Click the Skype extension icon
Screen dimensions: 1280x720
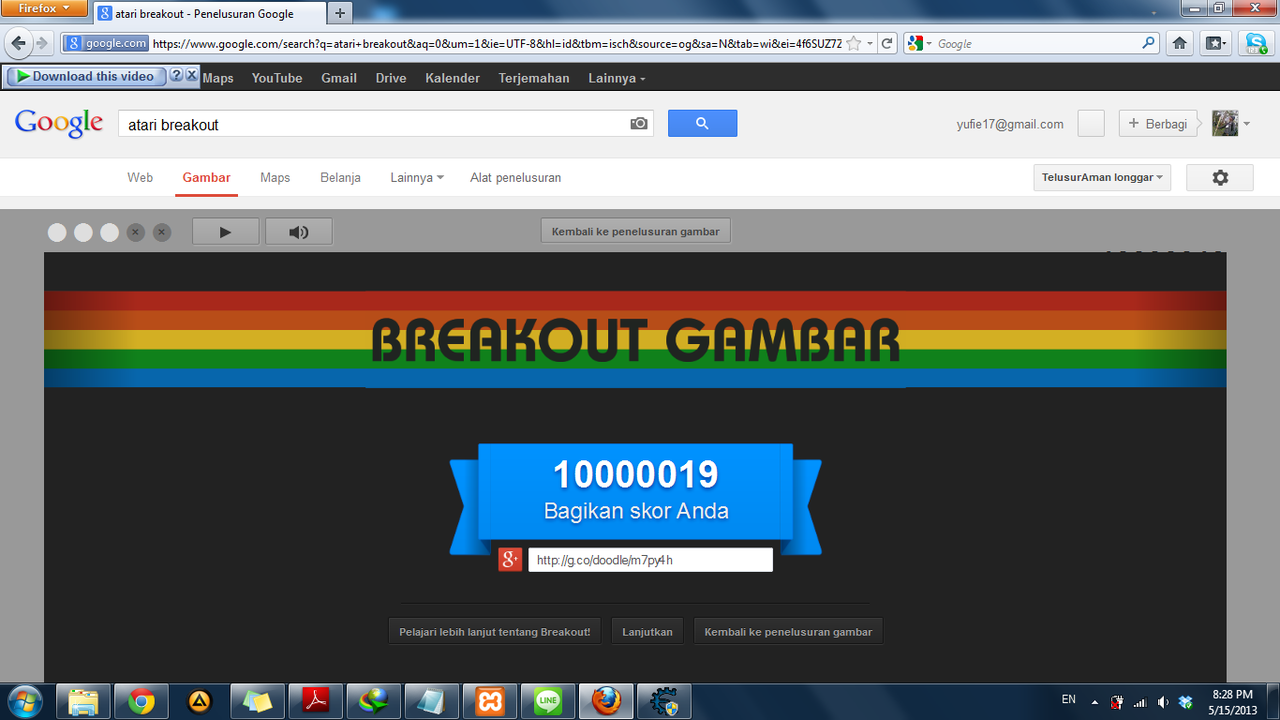[1254, 43]
